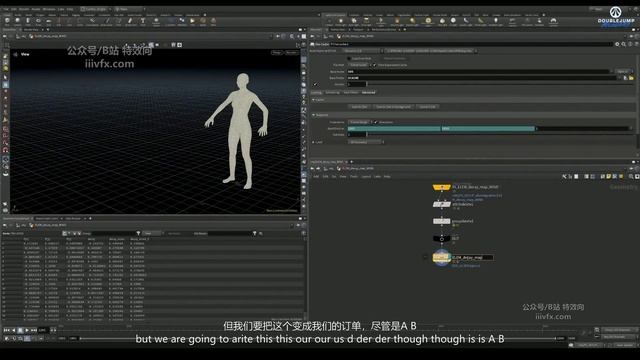Switch to the Scheduling tab

(332, 93)
